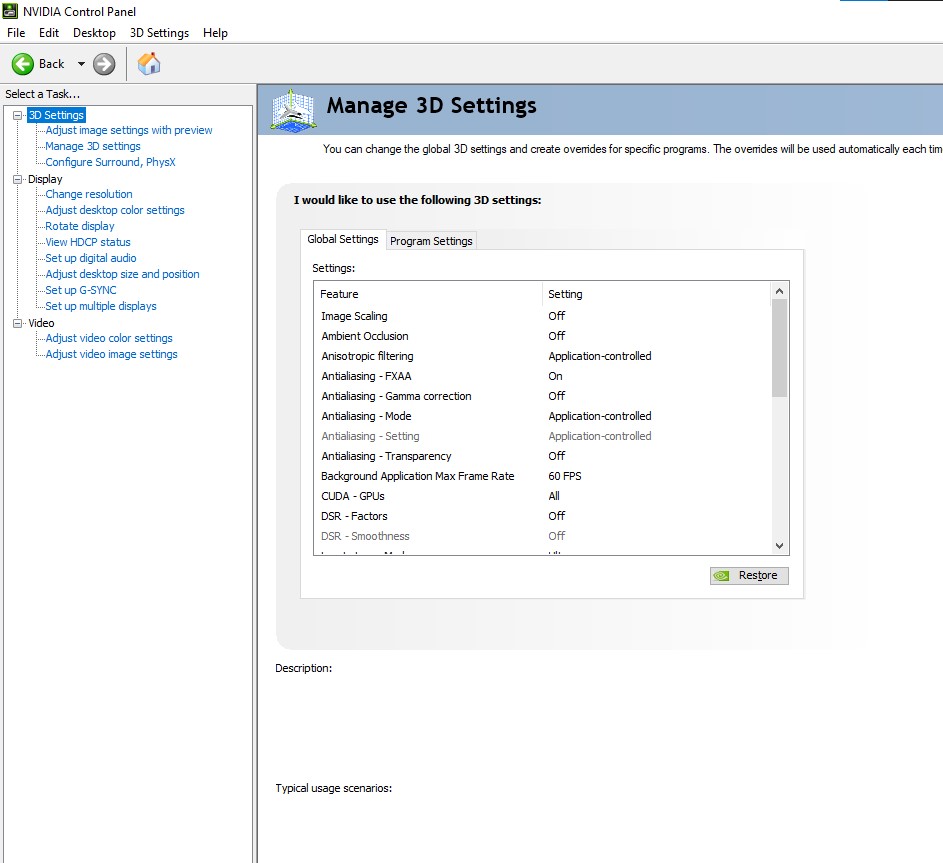Open Rotate display task
The width and height of the screenshot is (943, 863).
pos(80,226)
